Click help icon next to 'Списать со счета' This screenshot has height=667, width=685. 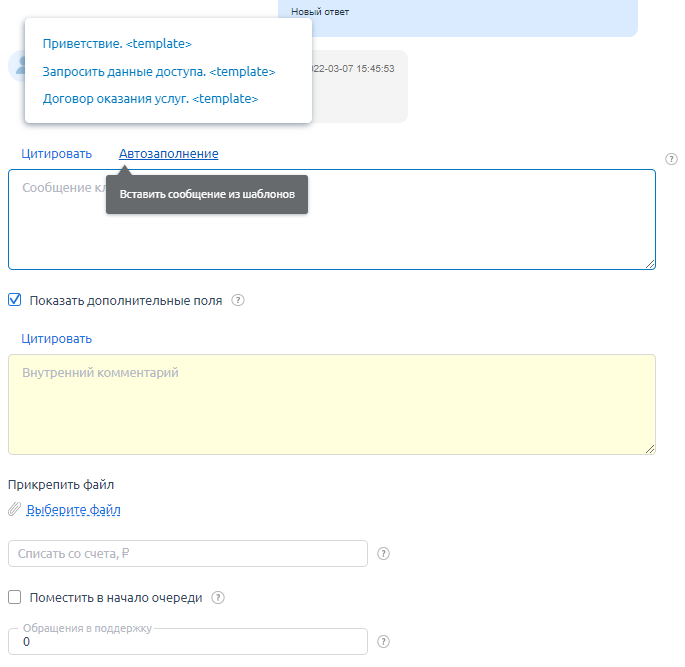[383, 554]
